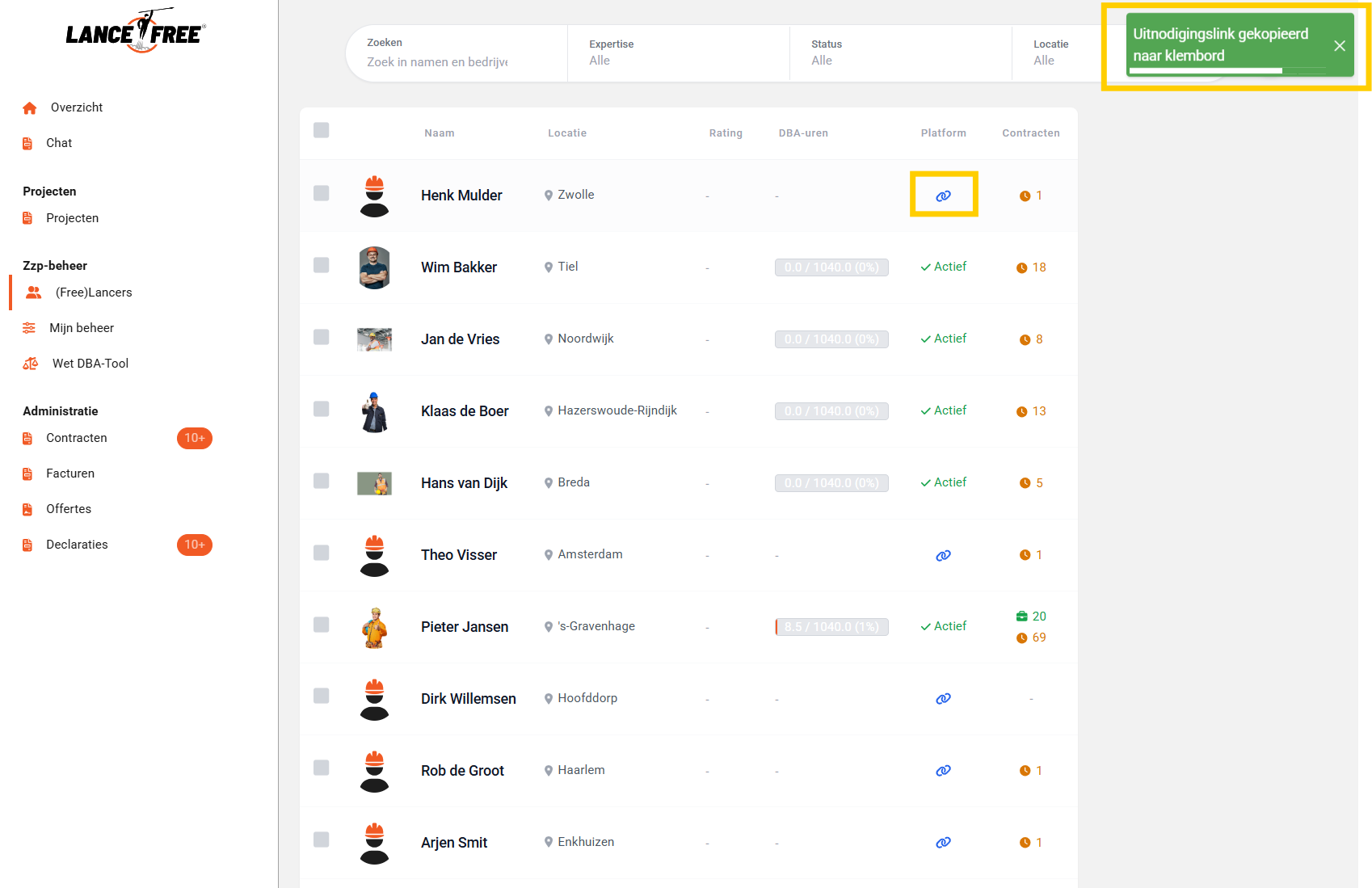This screenshot has width=1372, height=888.
Task: Open the Expertise filter dropdown
Action: (677, 53)
